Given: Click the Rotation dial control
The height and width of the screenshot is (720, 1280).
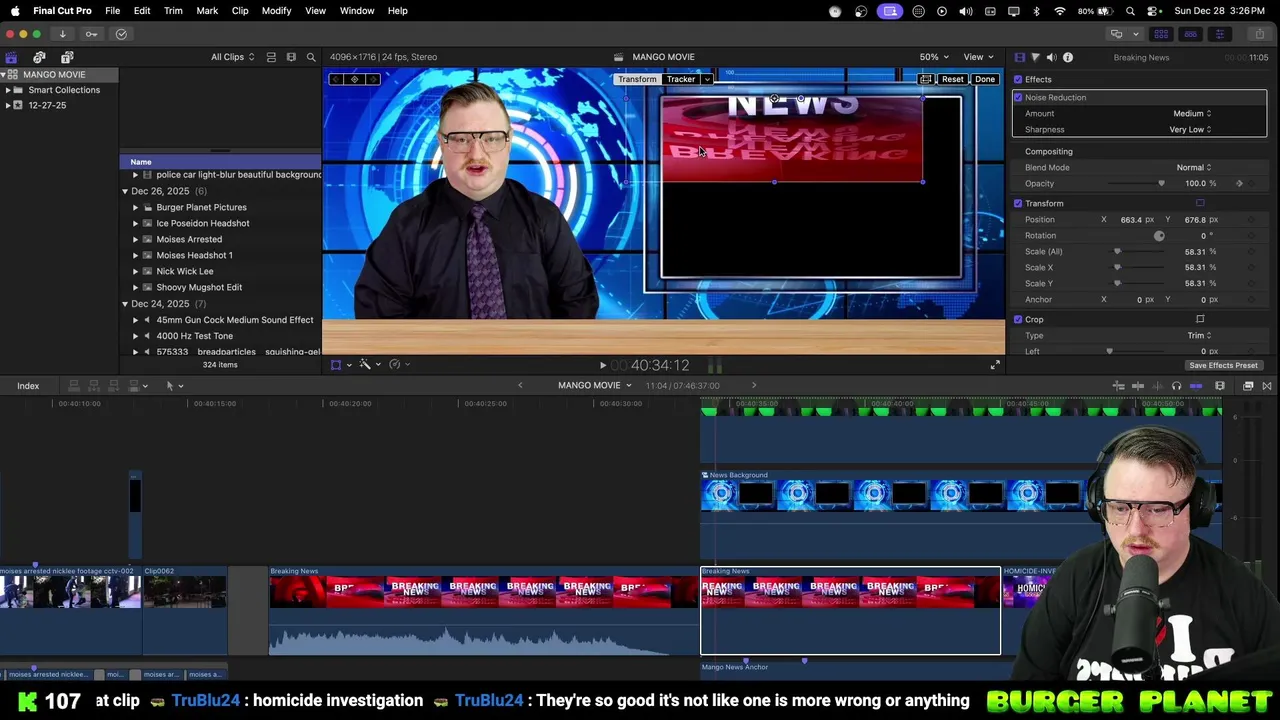Looking at the screenshot, I should click(1159, 235).
